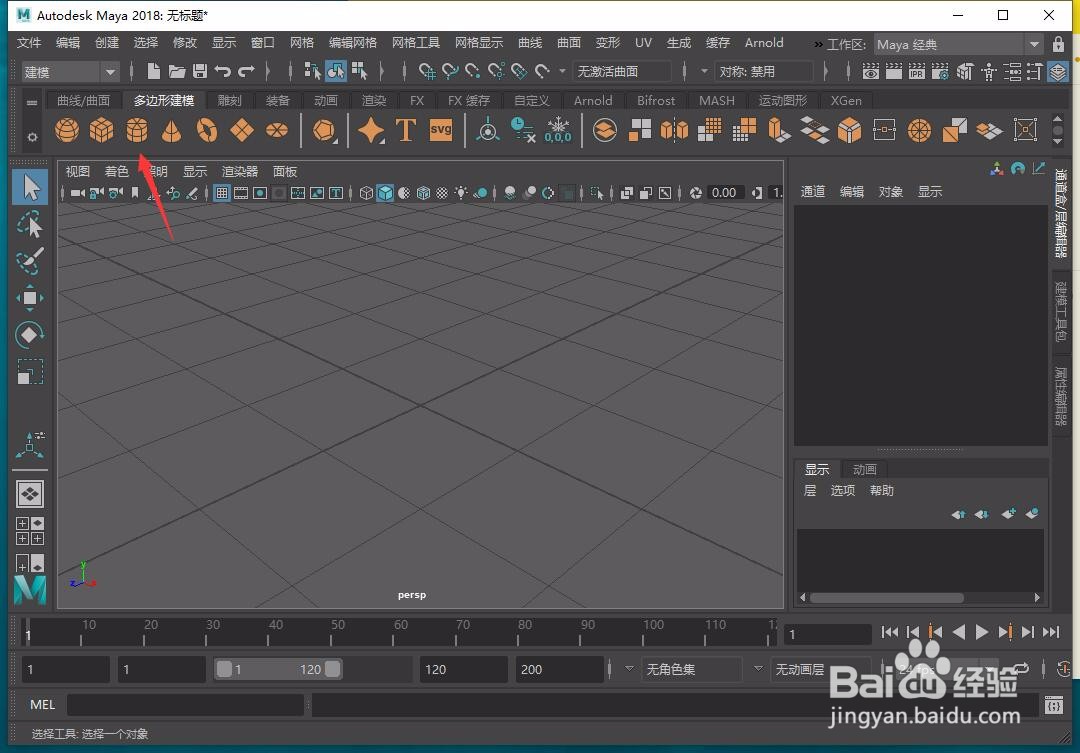This screenshot has height=753, width=1080.
Task: Click the freeze transformations snowflake icon
Action: [x=558, y=130]
